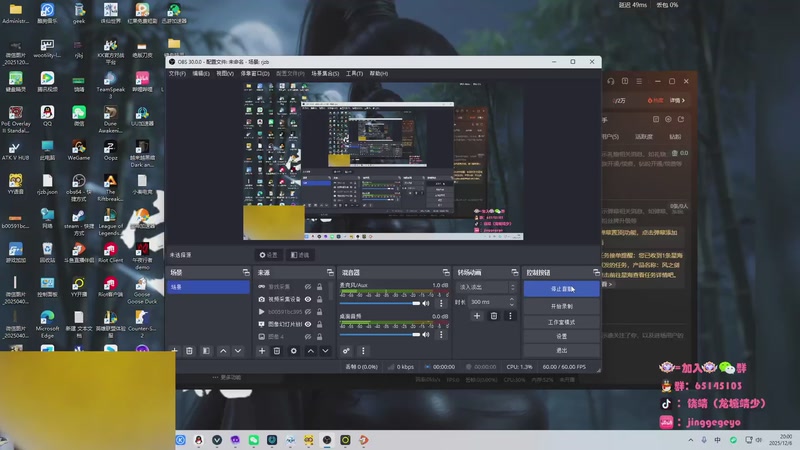Viewport: 800px width, 450px height.
Task: Open the 工具(T) menu
Action: click(x=354, y=73)
